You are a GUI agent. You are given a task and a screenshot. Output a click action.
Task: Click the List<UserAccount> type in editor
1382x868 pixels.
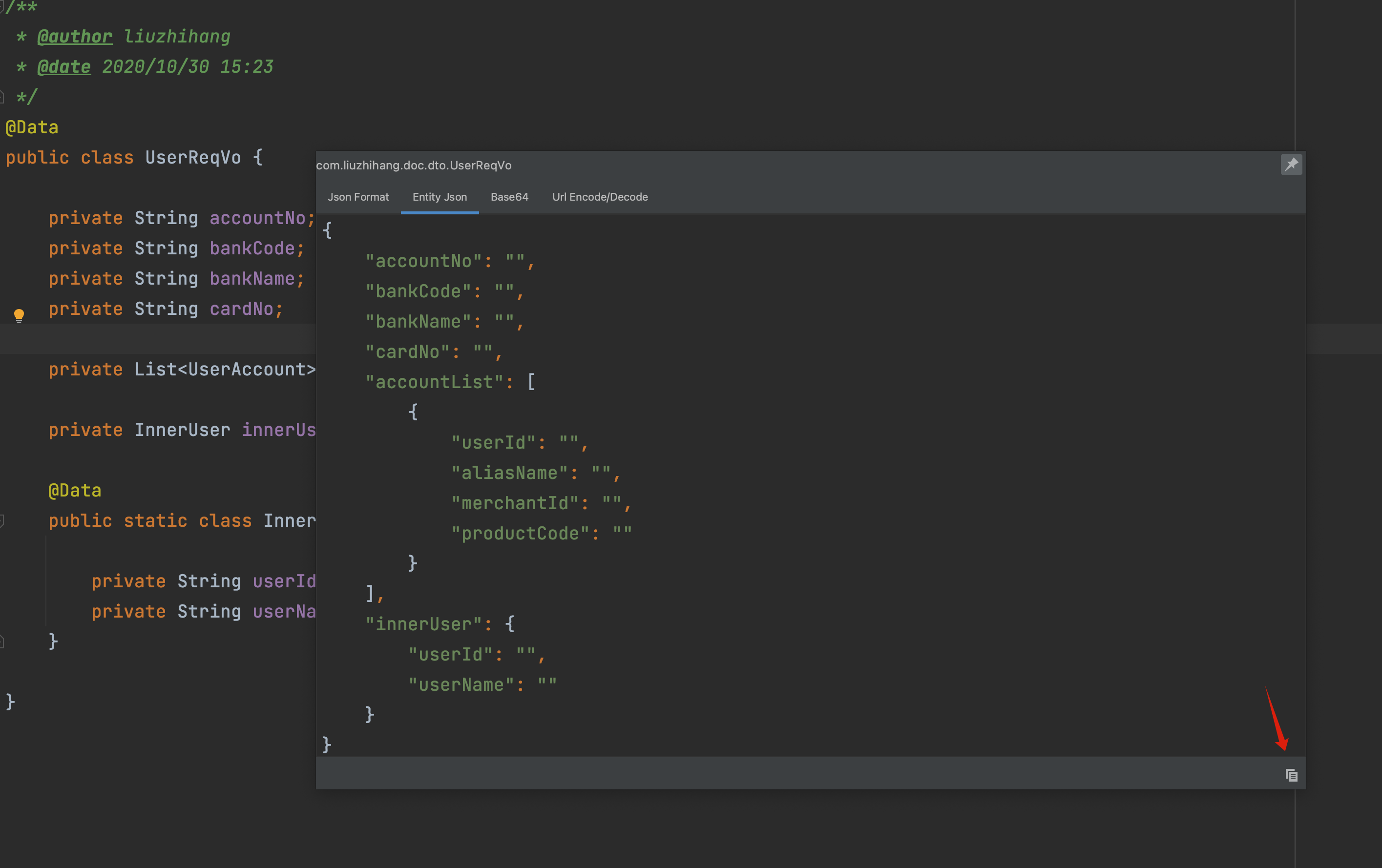point(225,370)
